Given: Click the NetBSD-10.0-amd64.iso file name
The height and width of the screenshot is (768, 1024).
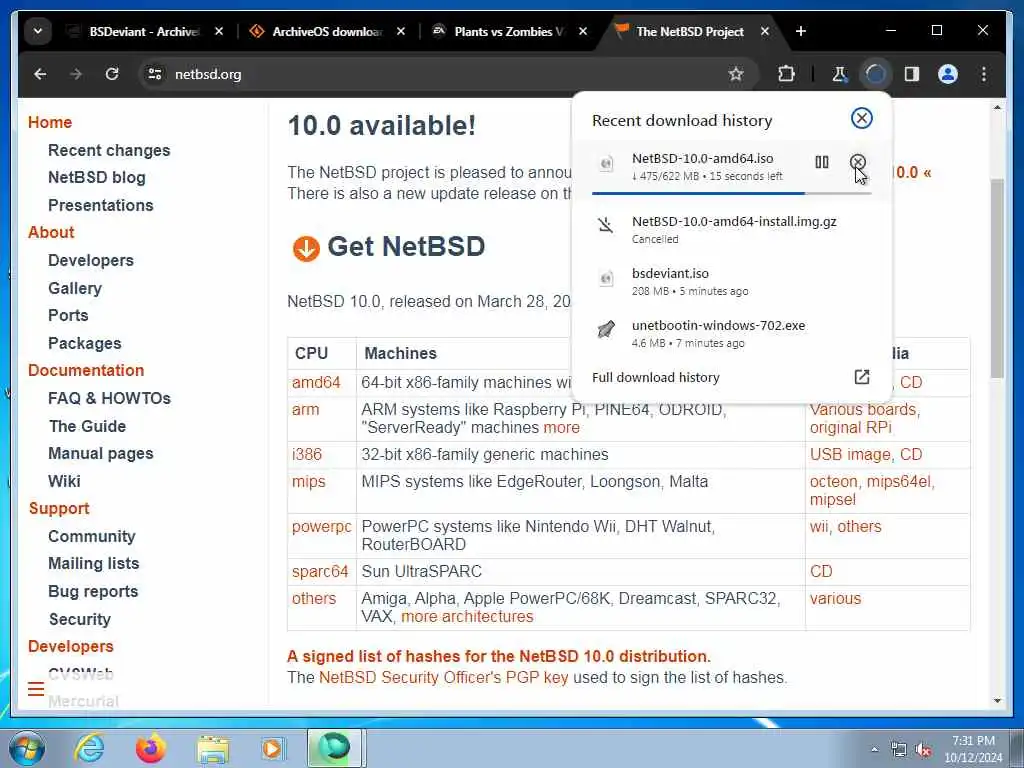Looking at the screenshot, I should point(702,158).
